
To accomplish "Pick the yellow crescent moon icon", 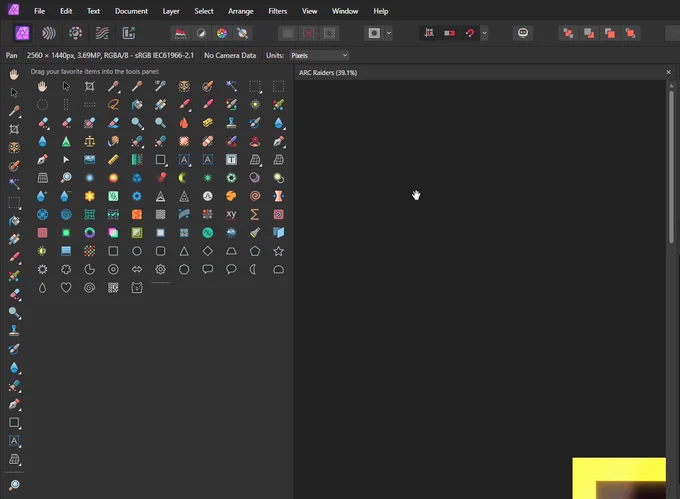I will click(184, 178).
